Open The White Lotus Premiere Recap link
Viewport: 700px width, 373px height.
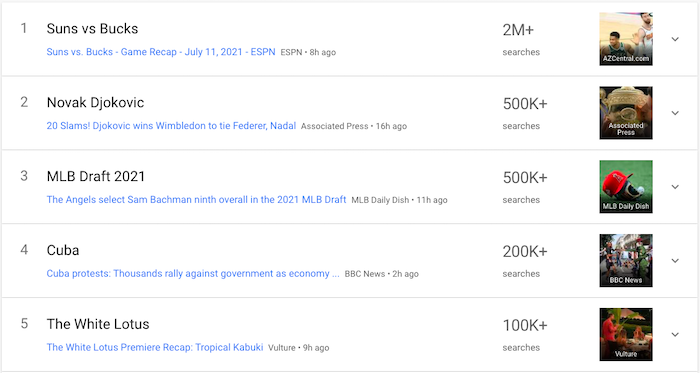tap(155, 347)
